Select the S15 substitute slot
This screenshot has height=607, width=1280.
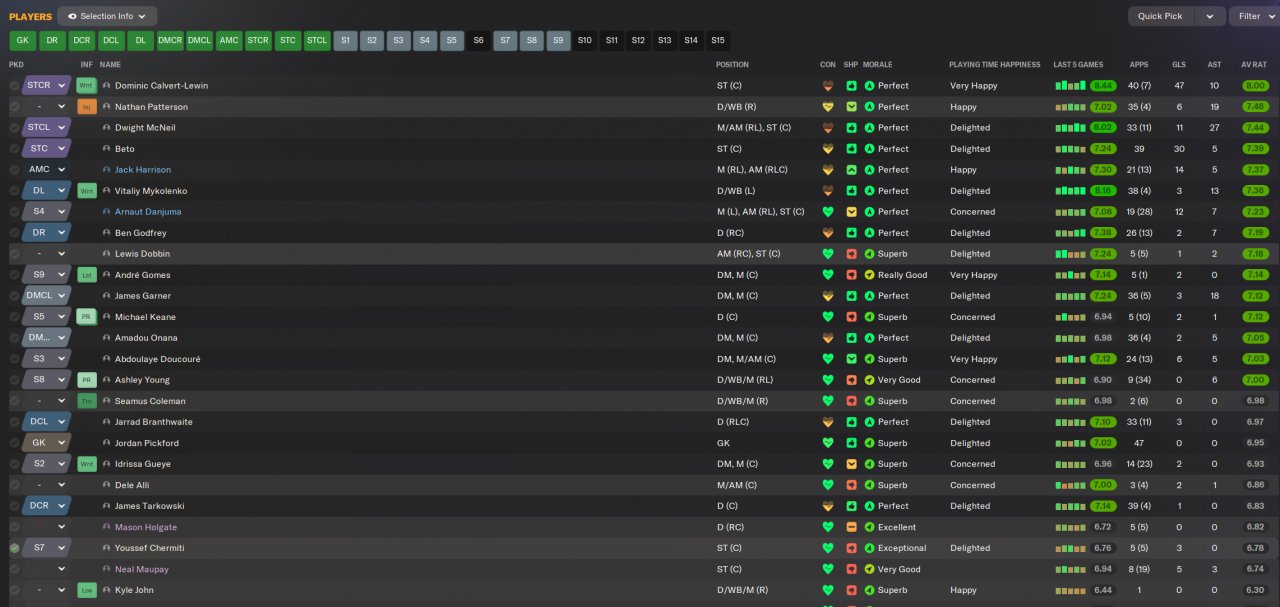click(717, 41)
